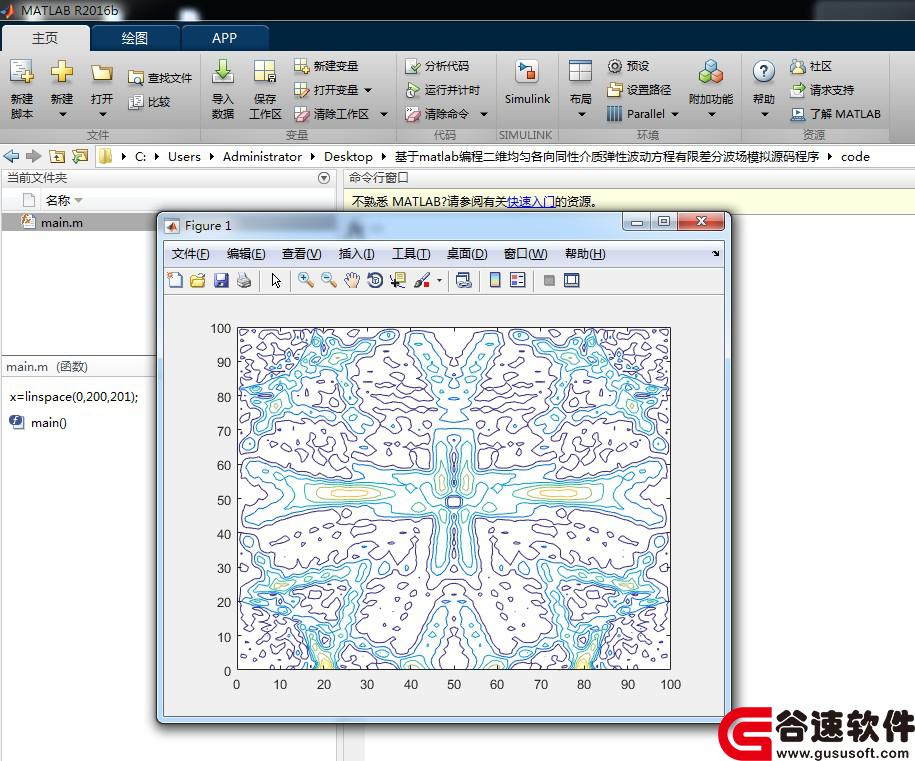915x761 pixels.
Task: Click the Administrator segment in address path
Action: click(262, 156)
